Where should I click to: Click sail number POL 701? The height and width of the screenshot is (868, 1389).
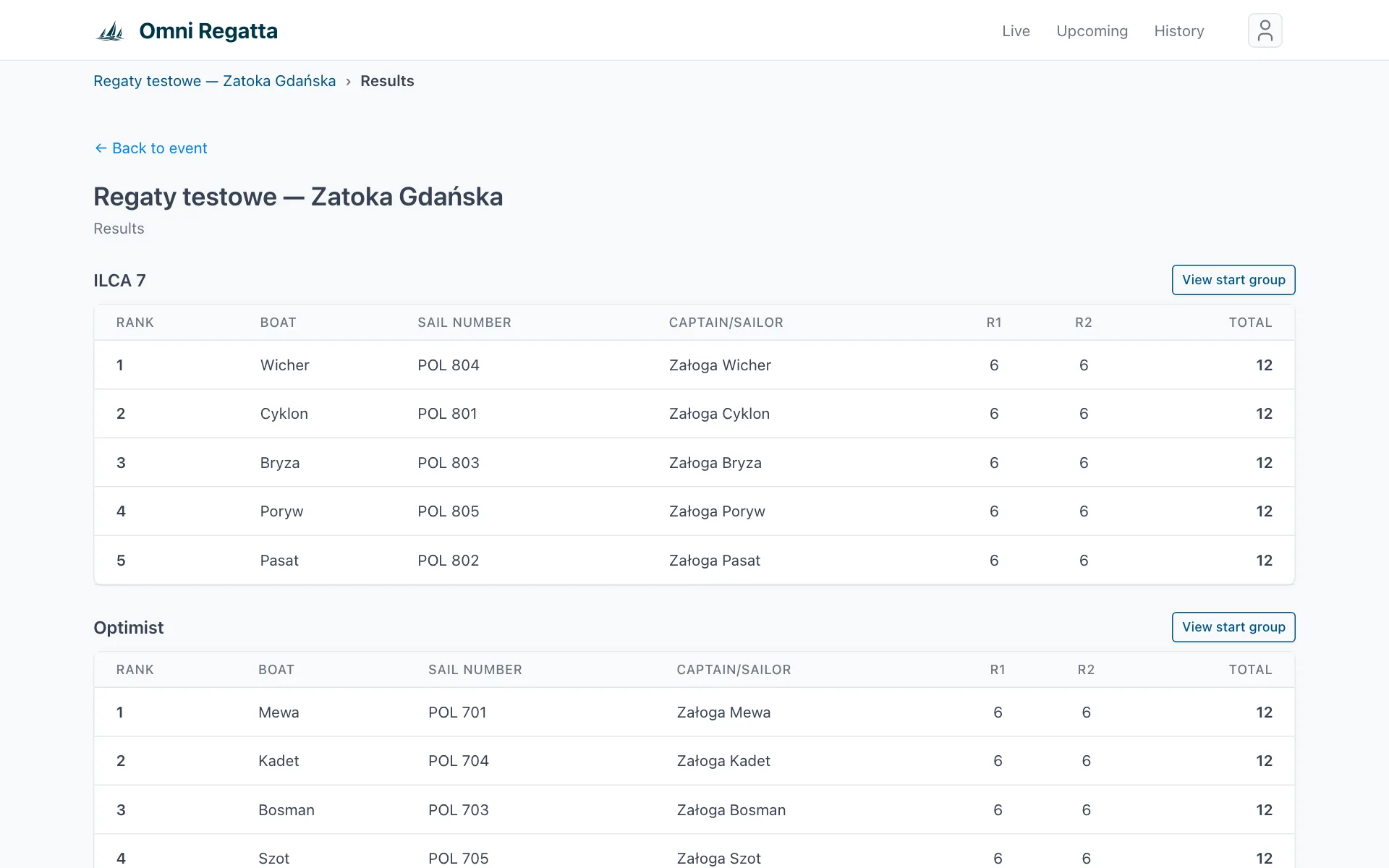pyautogui.click(x=457, y=712)
